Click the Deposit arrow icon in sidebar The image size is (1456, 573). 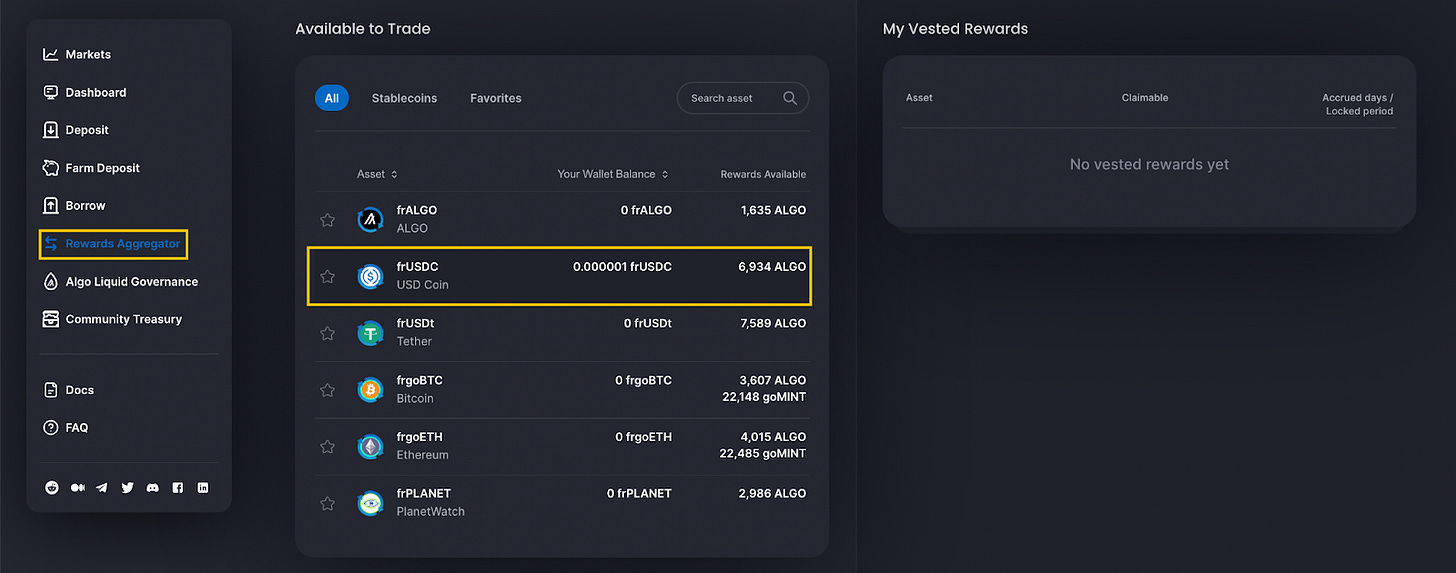(x=51, y=130)
